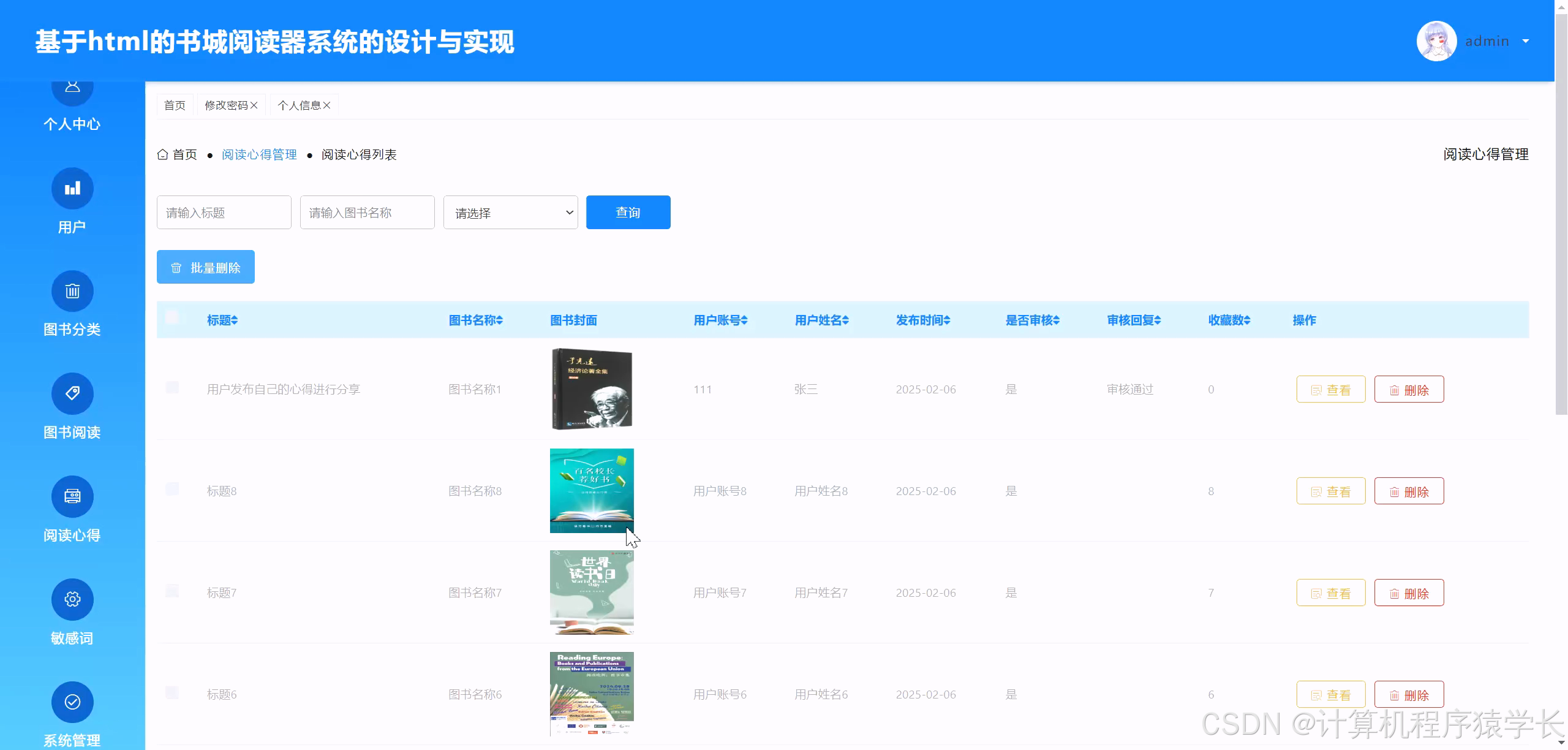Screen dimensions: 1568x750
Task: Sort by 发布时间 column arrows
Action: [x=948, y=320]
